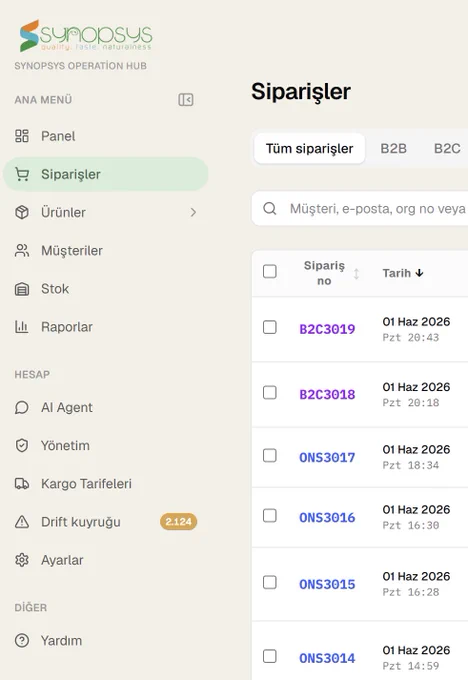Viewport: 468px width, 680px height.
Task: Click the Siparişler shopping cart icon
Action: [x=22, y=174]
